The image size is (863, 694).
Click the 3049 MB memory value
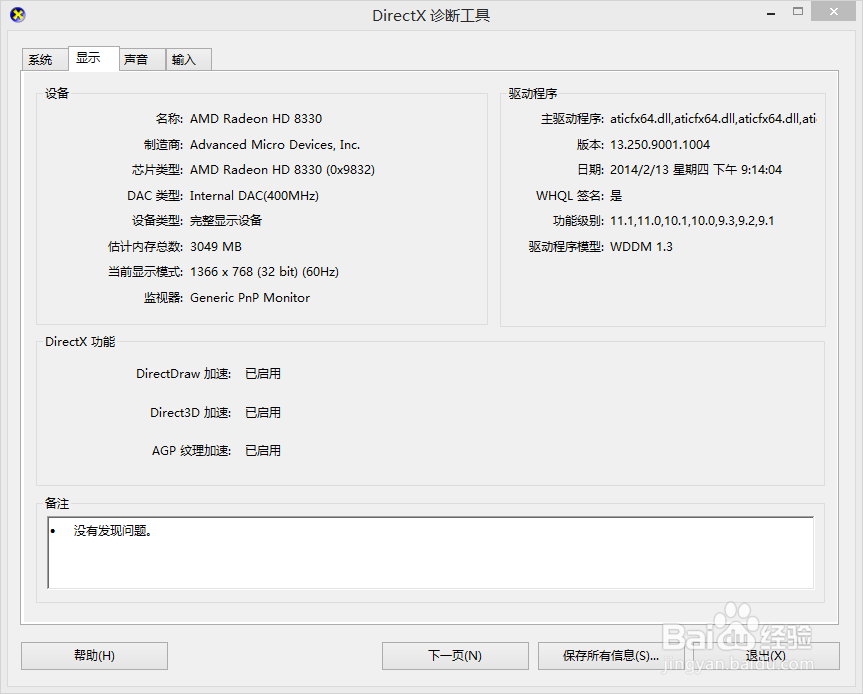pos(216,247)
